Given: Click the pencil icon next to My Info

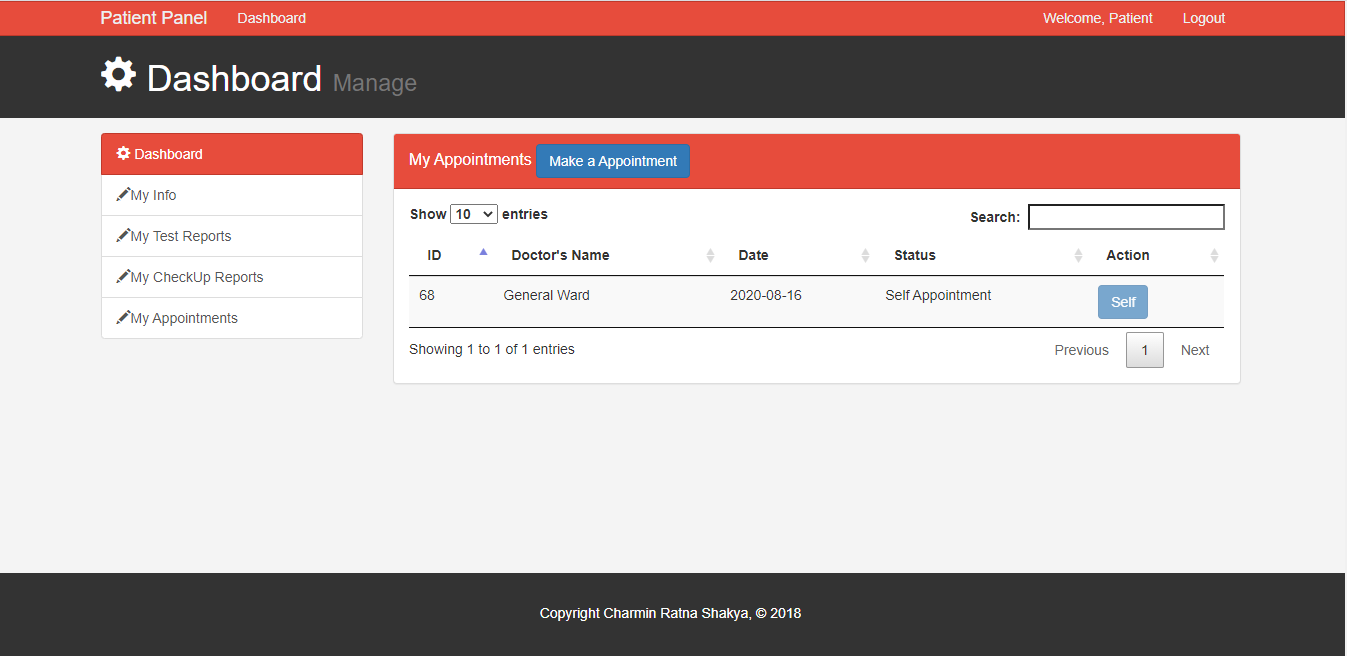Looking at the screenshot, I should pyautogui.click(x=123, y=195).
